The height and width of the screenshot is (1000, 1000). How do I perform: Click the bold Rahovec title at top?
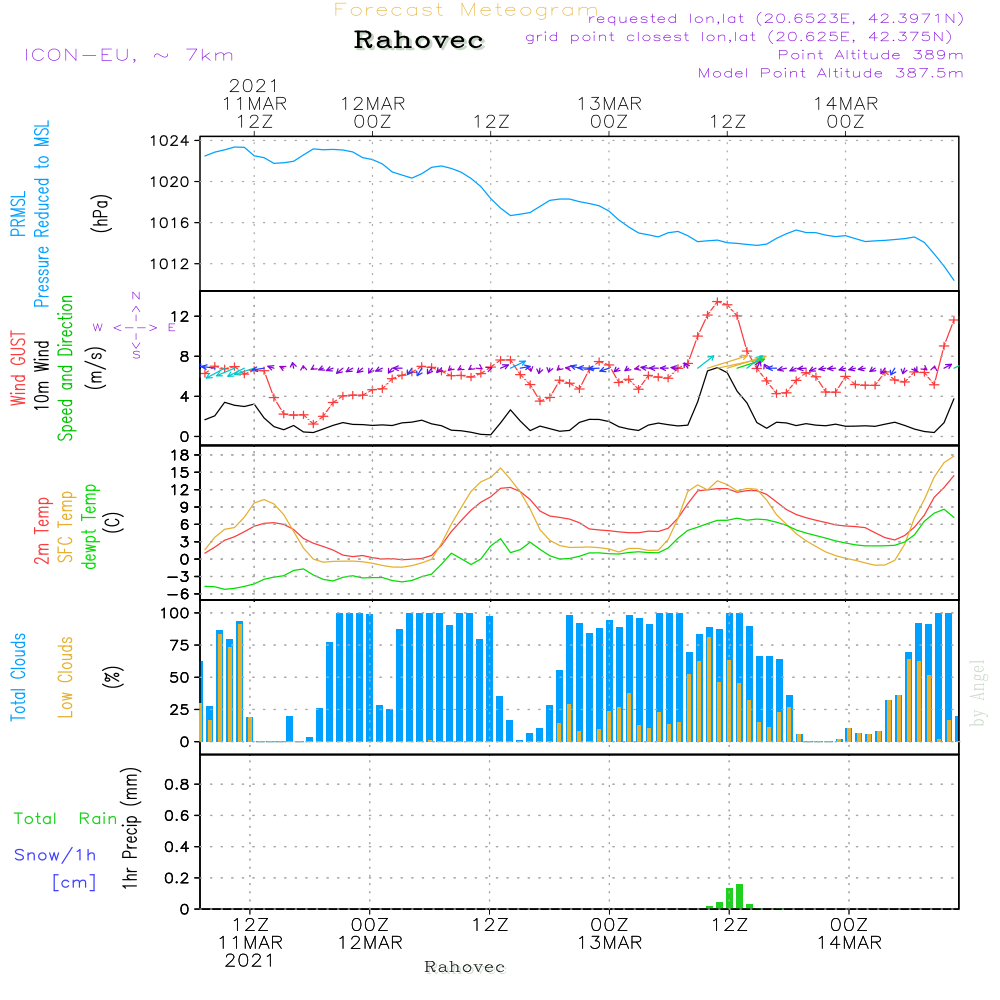pos(419,41)
